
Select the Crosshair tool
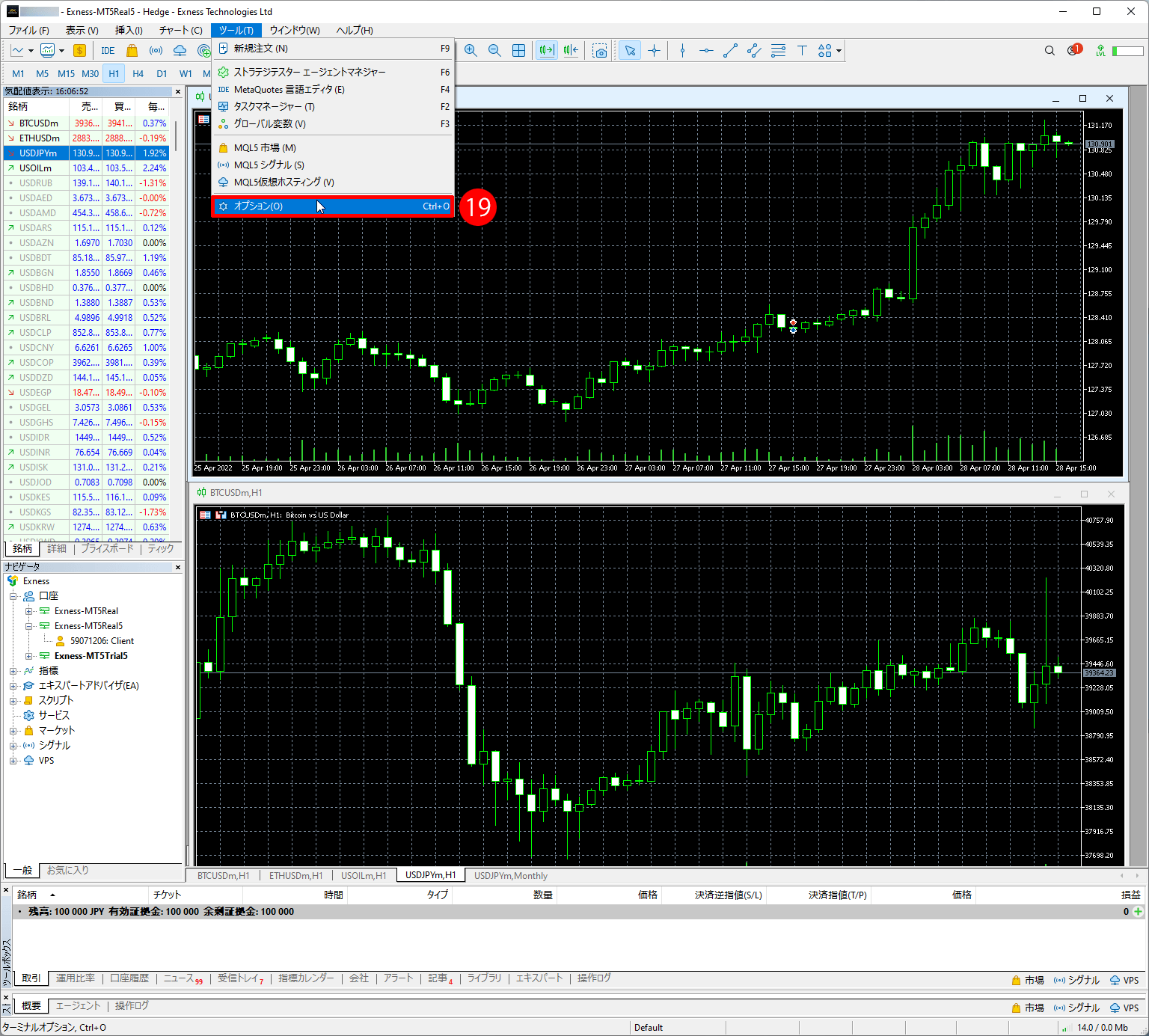point(654,50)
